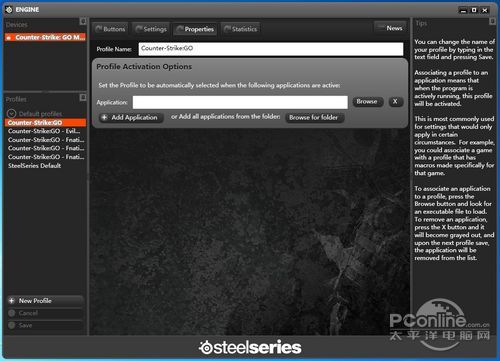Select the Counter-Strike:GO - Evil profile

coord(44,131)
